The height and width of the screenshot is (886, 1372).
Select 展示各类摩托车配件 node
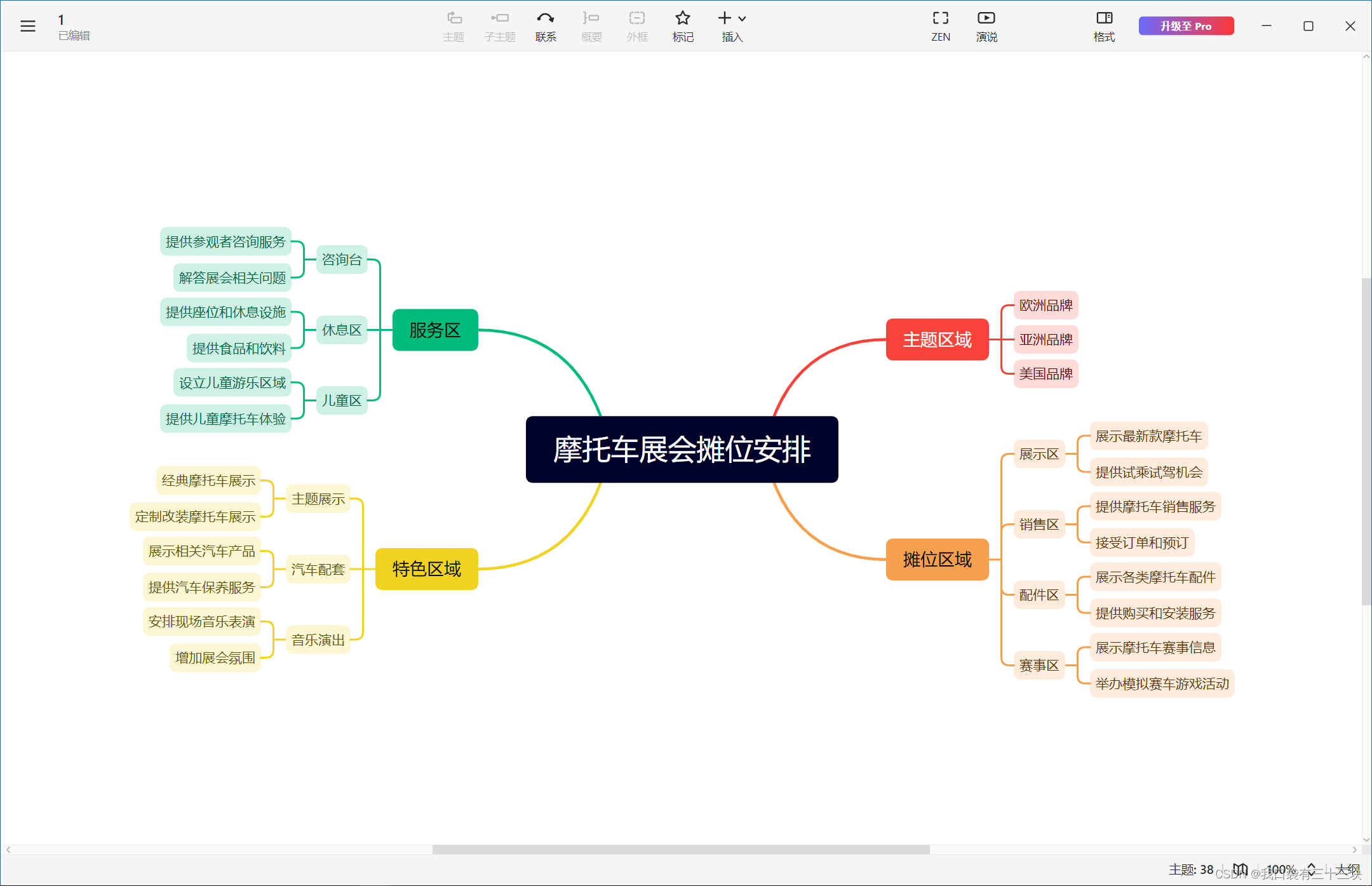(x=1155, y=577)
